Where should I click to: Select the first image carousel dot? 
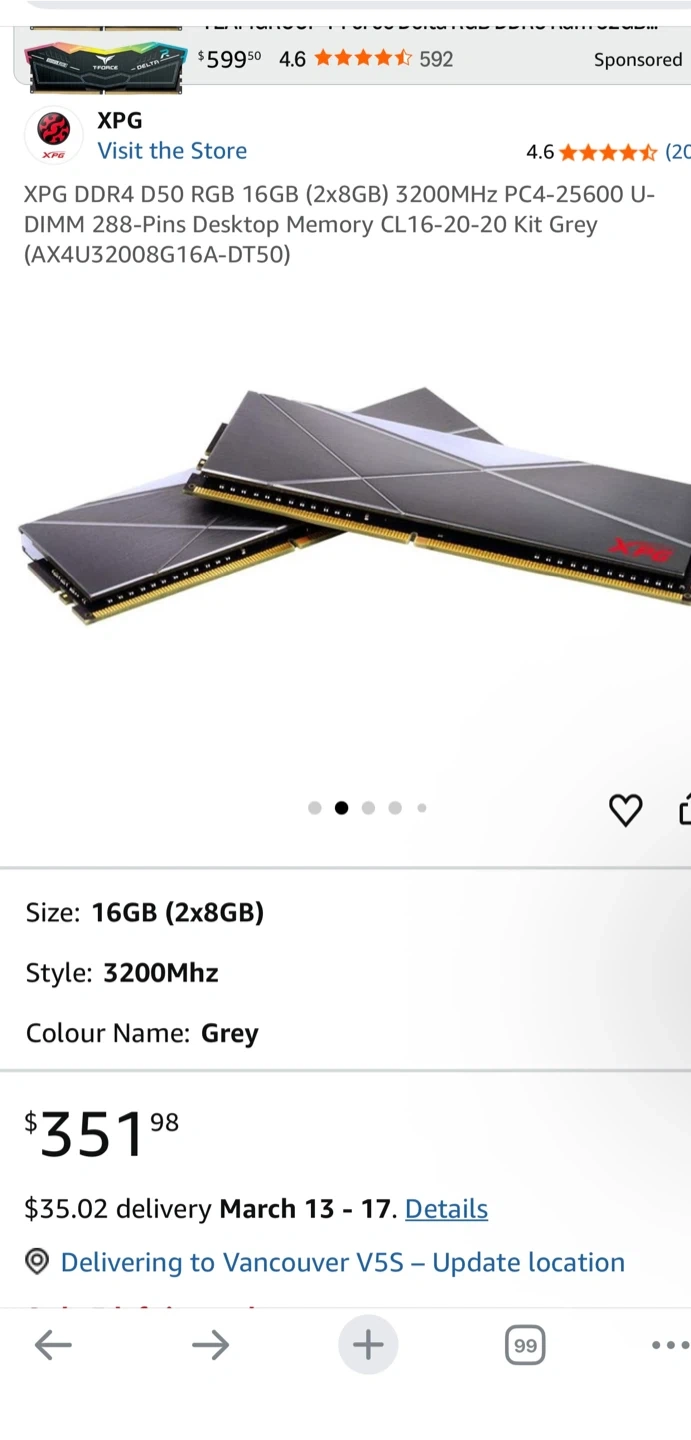point(315,808)
